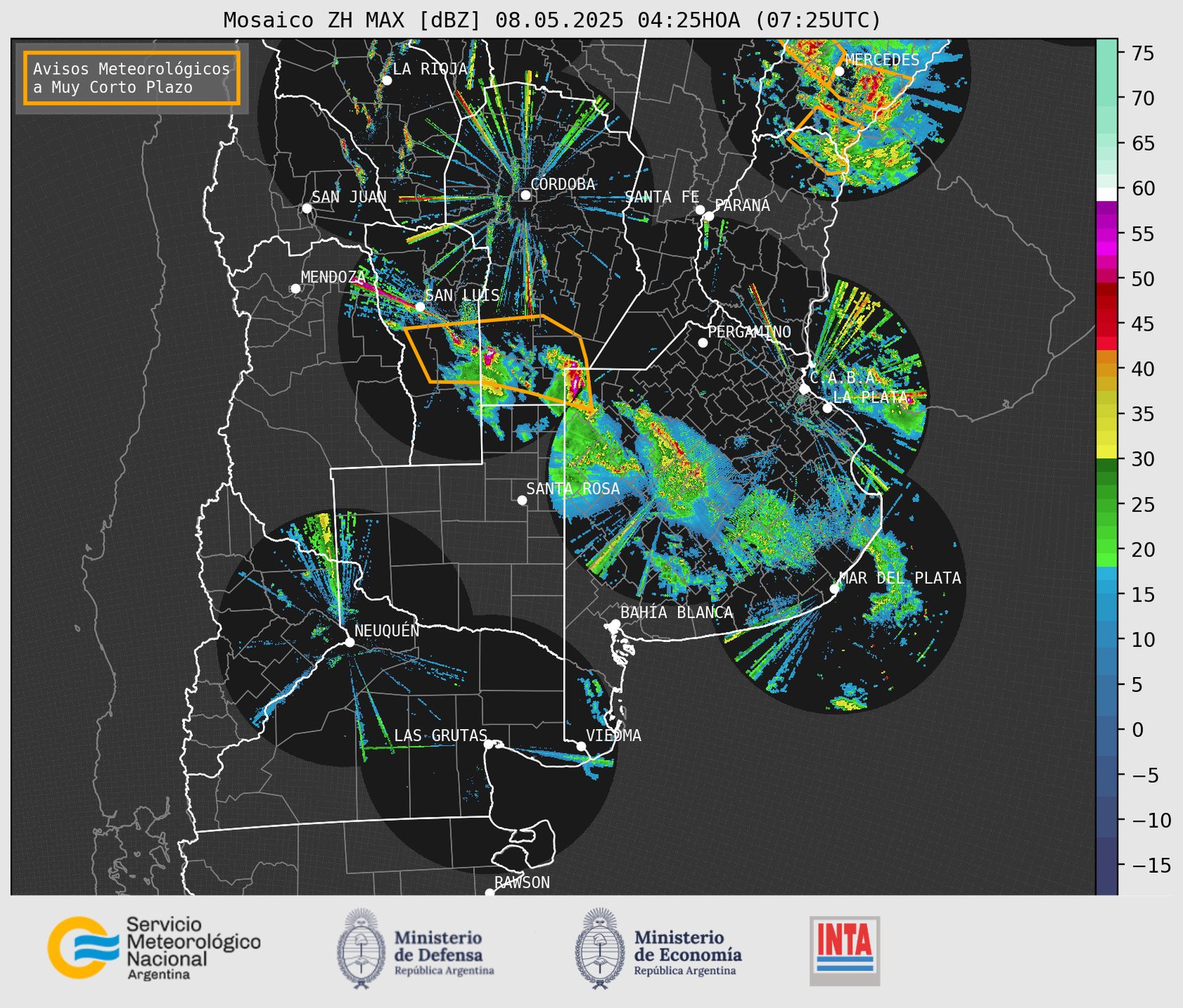Click the Avisos Meteorológicos a Muy Corto Plazo legend box
Image resolution: width=1183 pixels, height=1008 pixels.
(x=132, y=78)
